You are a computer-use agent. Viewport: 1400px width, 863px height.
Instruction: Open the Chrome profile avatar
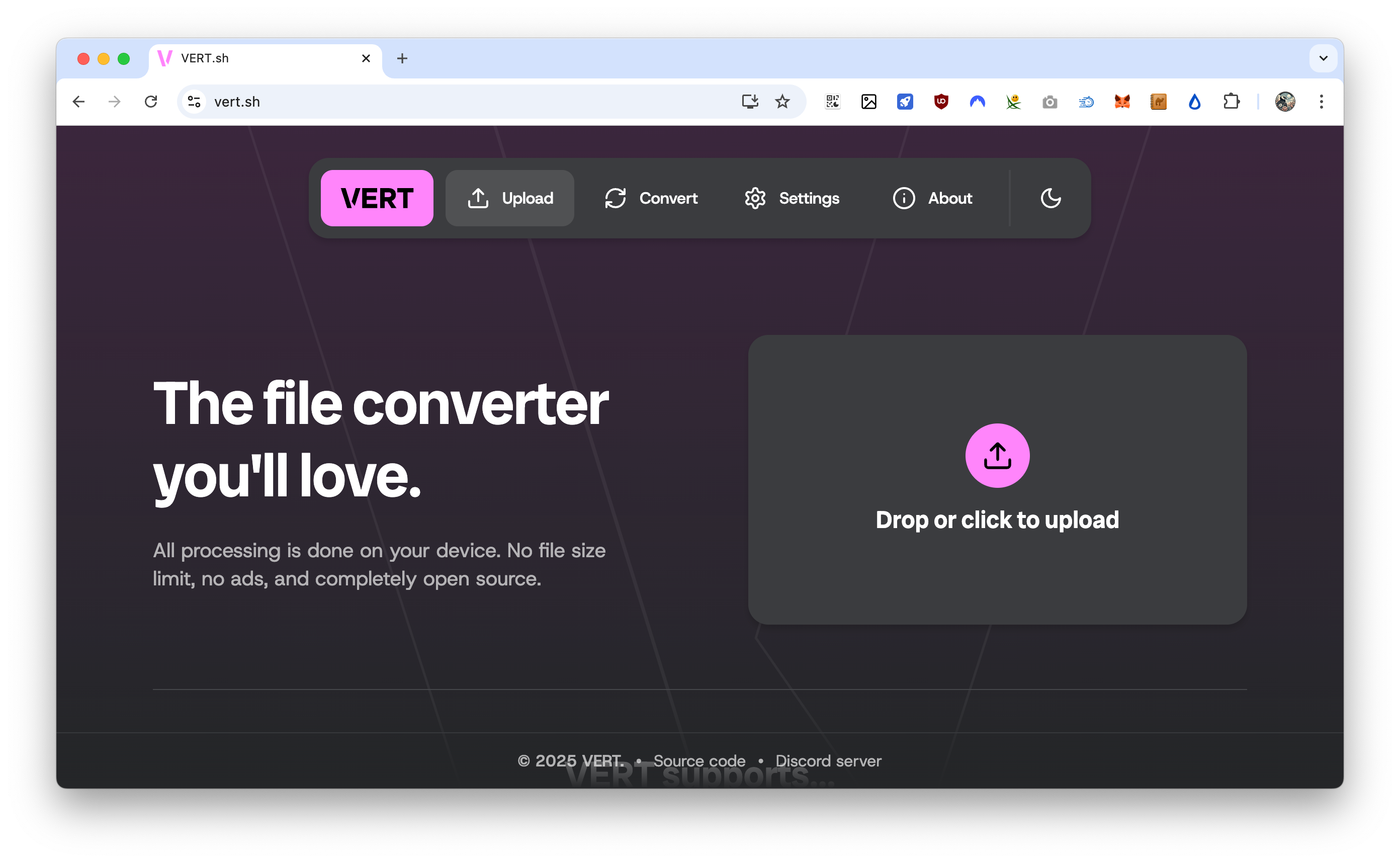[x=1285, y=102]
